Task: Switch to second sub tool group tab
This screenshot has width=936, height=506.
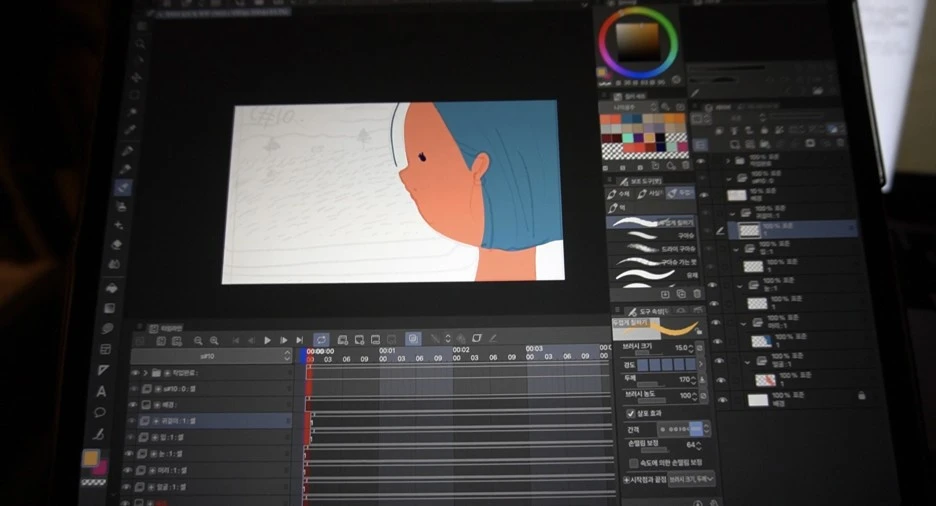Action: tap(649, 193)
